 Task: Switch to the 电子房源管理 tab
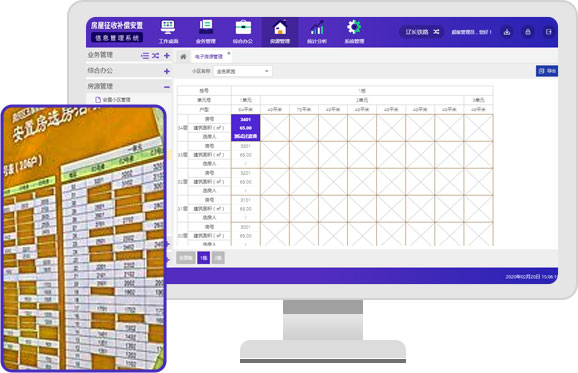[x=209, y=57]
